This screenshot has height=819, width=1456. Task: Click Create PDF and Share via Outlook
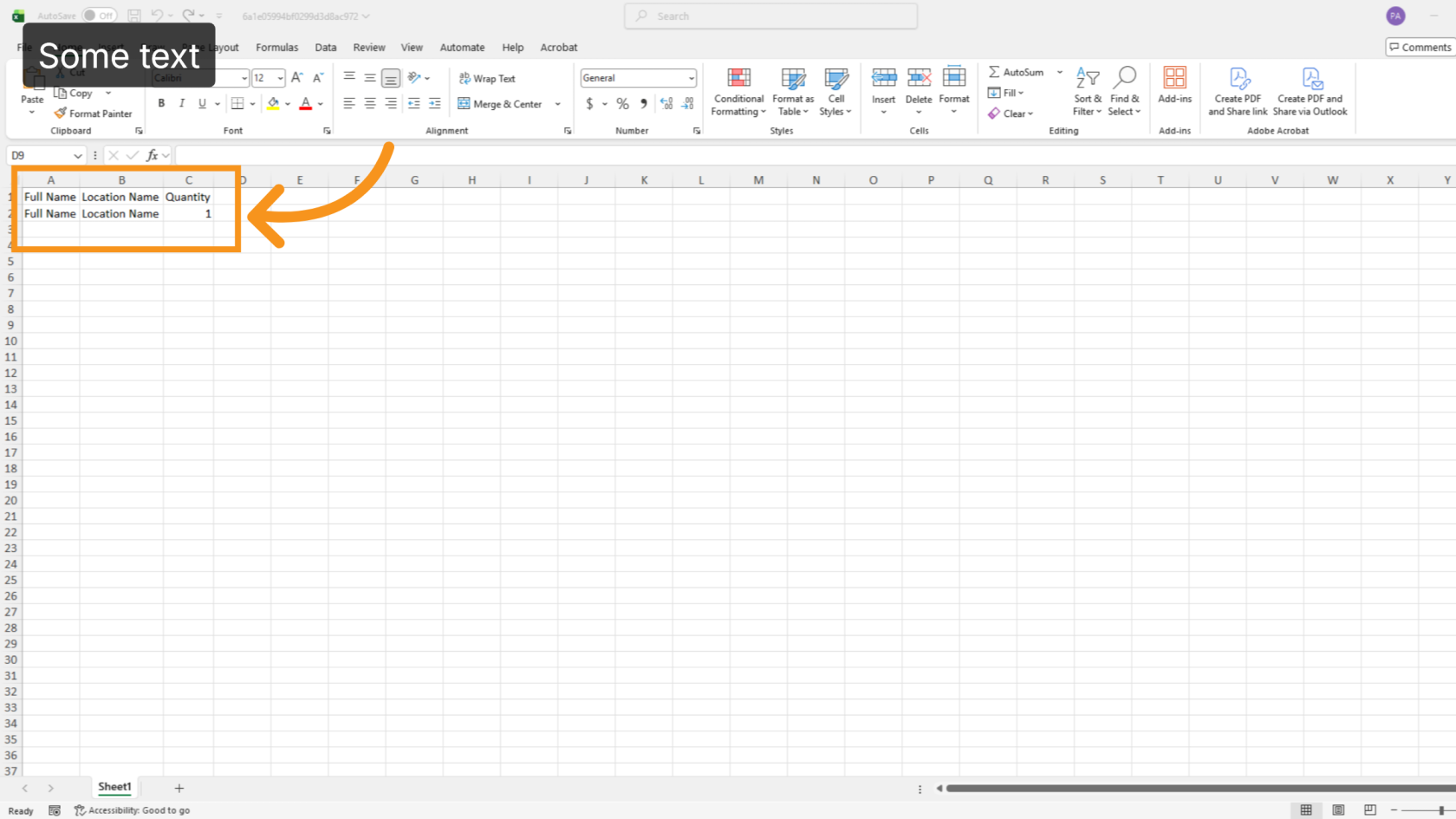tap(1310, 92)
